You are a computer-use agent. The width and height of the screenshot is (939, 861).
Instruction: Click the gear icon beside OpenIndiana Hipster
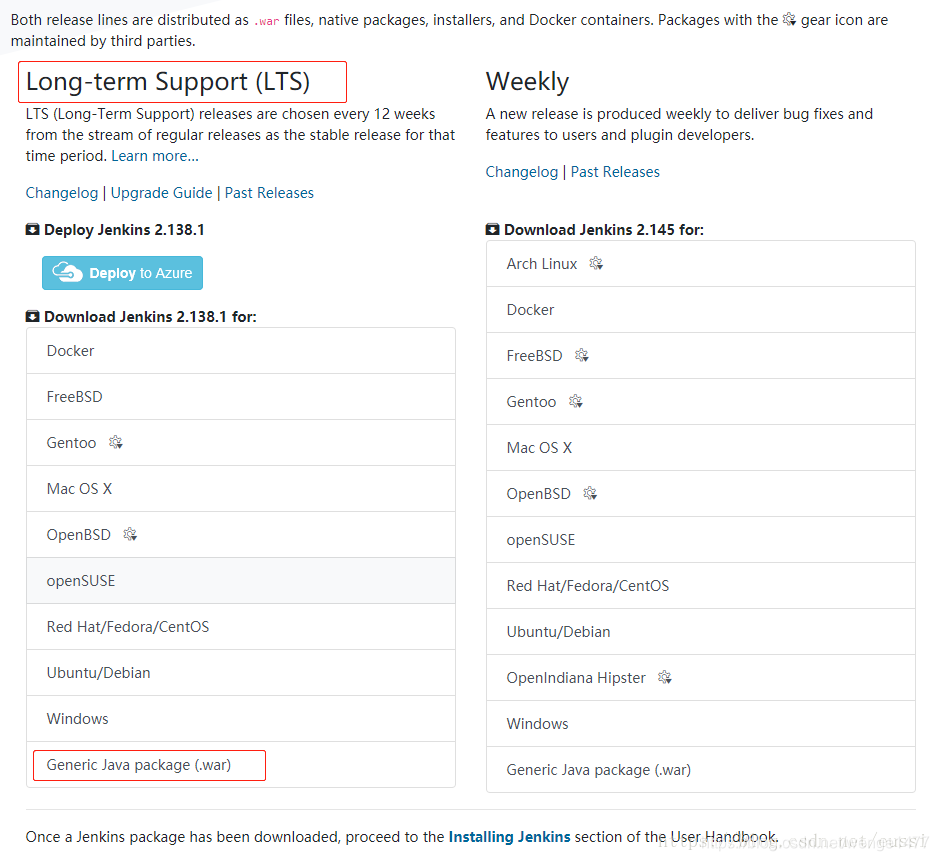click(x=665, y=677)
